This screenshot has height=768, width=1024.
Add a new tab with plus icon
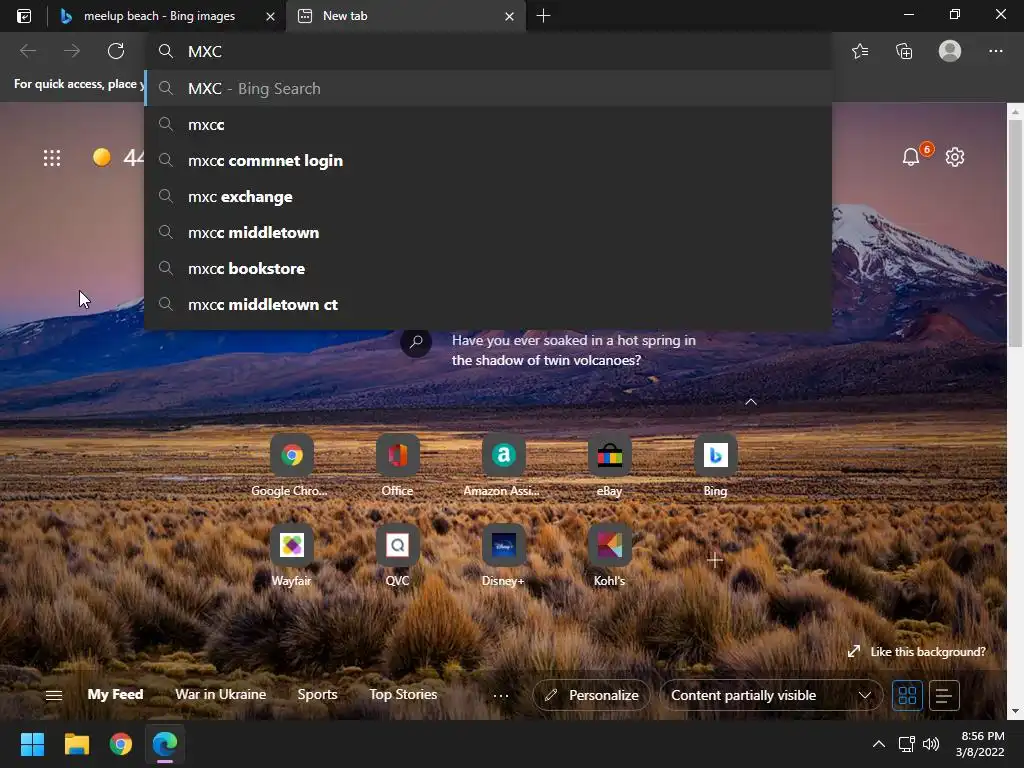543,16
